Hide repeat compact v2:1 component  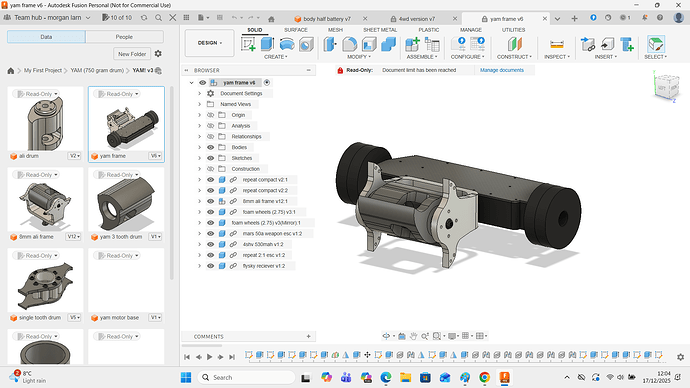point(210,179)
